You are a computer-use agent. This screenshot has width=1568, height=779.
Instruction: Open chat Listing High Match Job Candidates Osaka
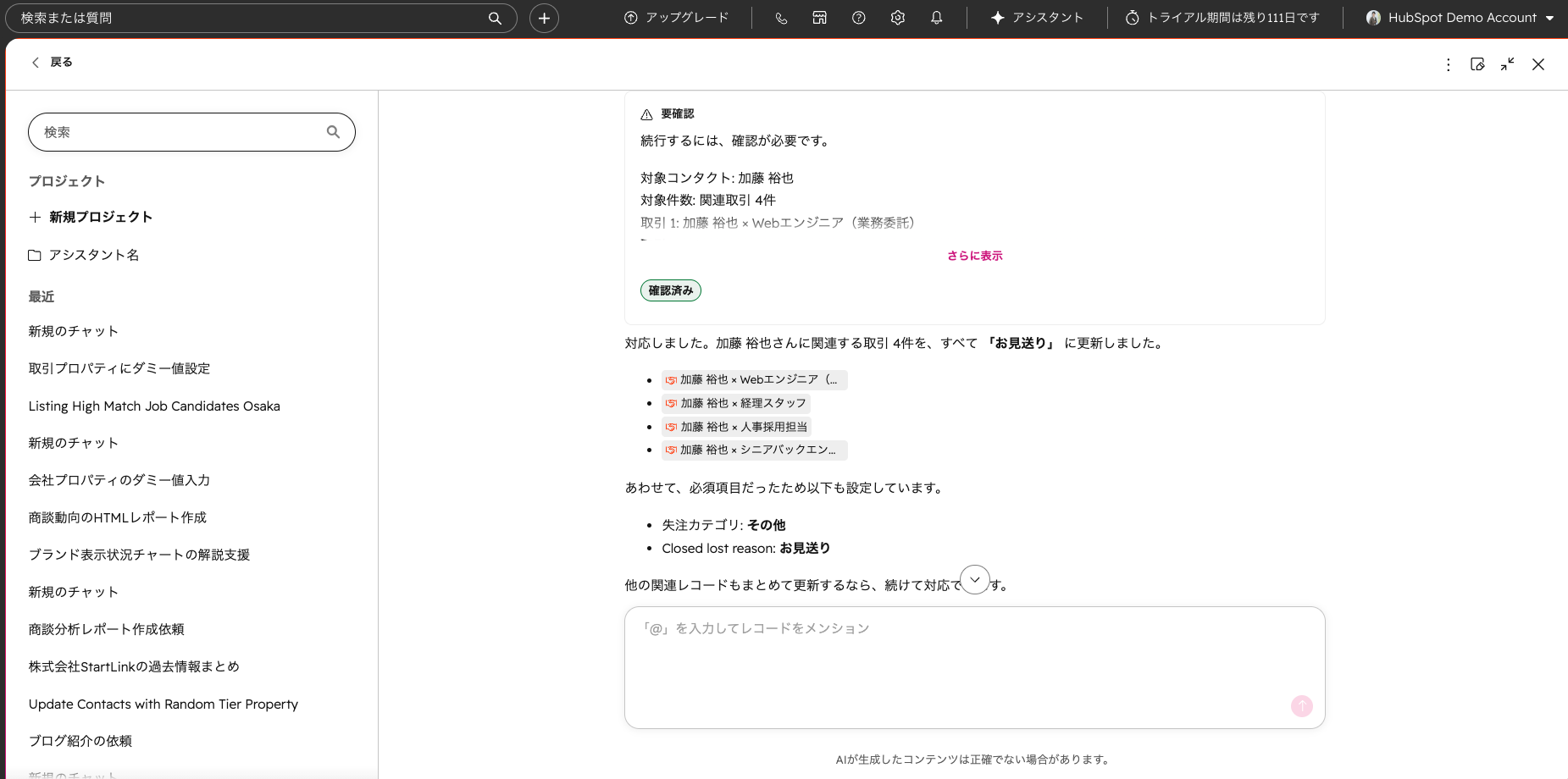tap(154, 406)
